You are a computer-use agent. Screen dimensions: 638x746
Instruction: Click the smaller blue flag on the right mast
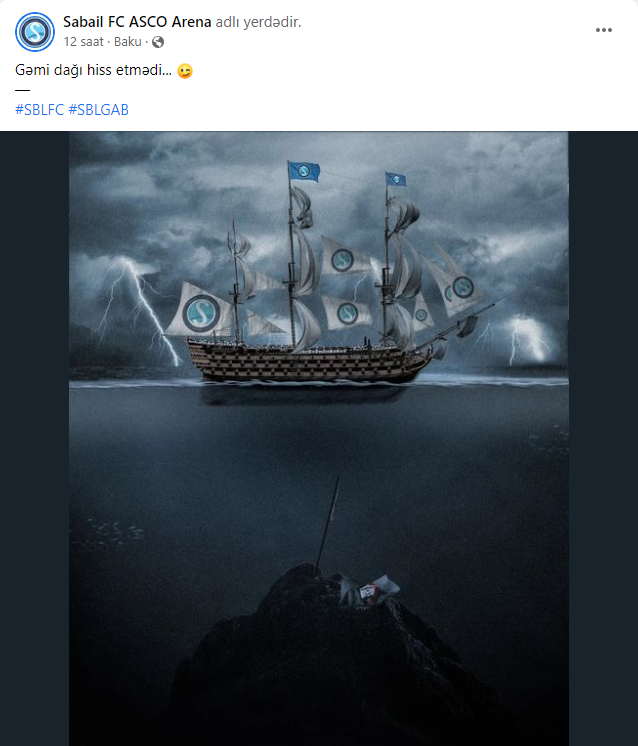[395, 179]
